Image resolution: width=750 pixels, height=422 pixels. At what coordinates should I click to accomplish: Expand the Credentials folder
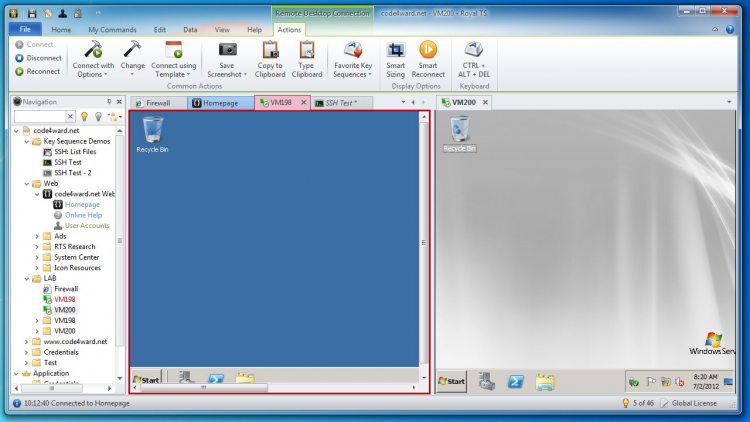pos(27,352)
